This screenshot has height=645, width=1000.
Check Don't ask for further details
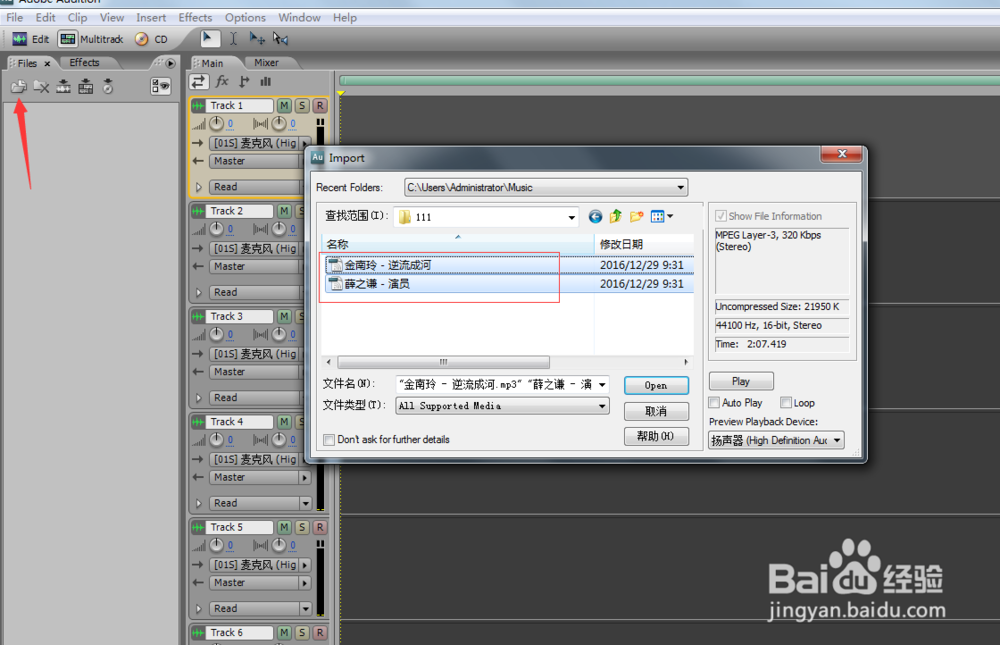[x=328, y=440]
